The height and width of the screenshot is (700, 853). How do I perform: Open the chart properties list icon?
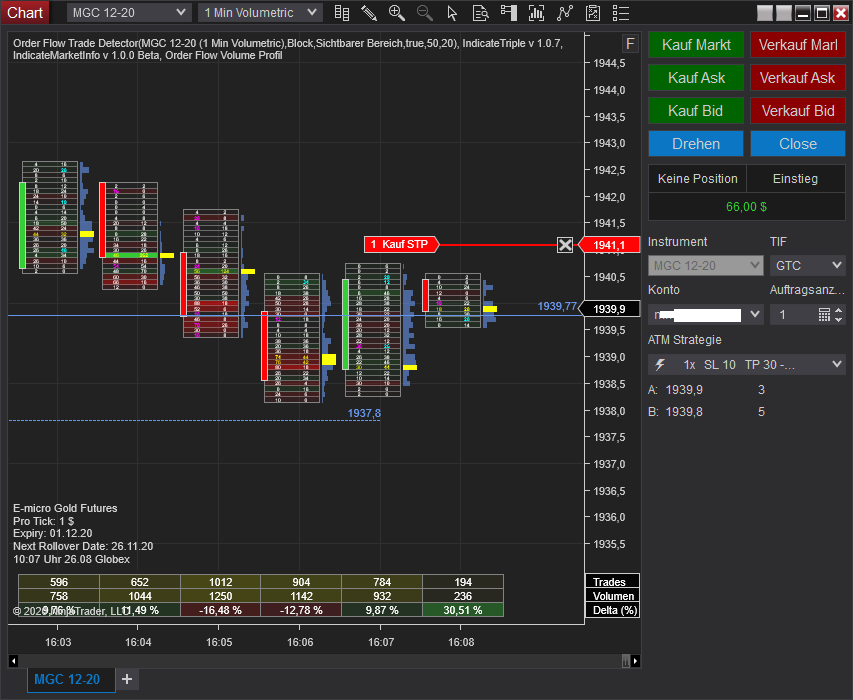[x=621, y=13]
